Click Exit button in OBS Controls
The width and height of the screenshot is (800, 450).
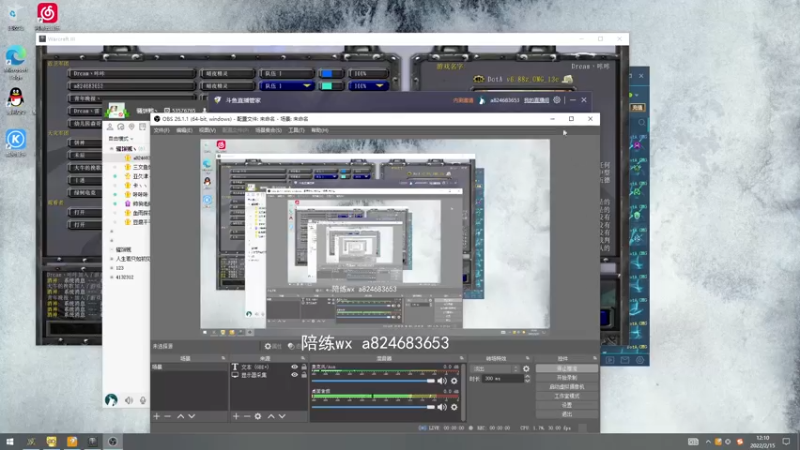[x=566, y=414]
